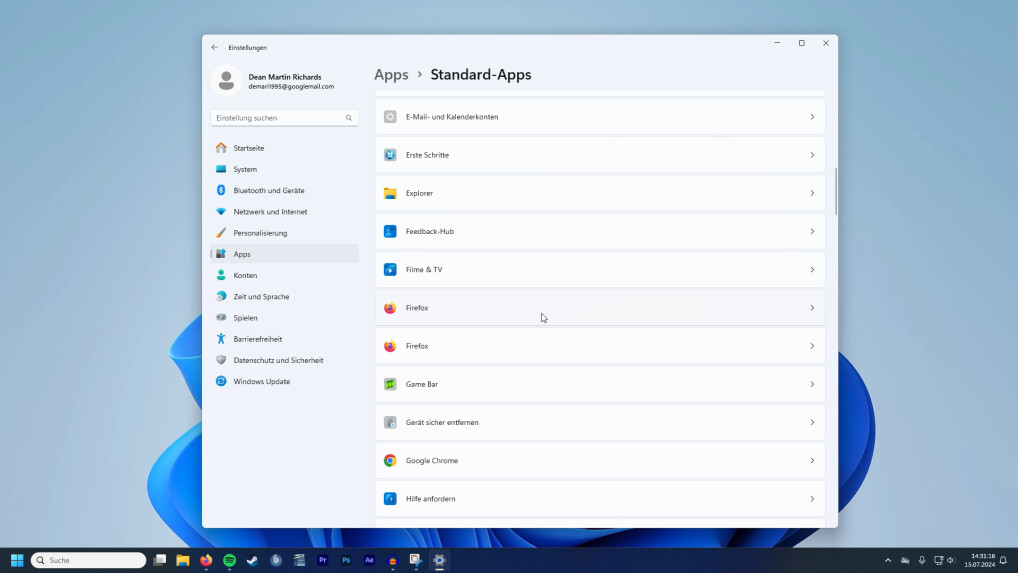Click the Explorer folder icon in the list
This screenshot has height=573, width=1018.
click(x=390, y=193)
